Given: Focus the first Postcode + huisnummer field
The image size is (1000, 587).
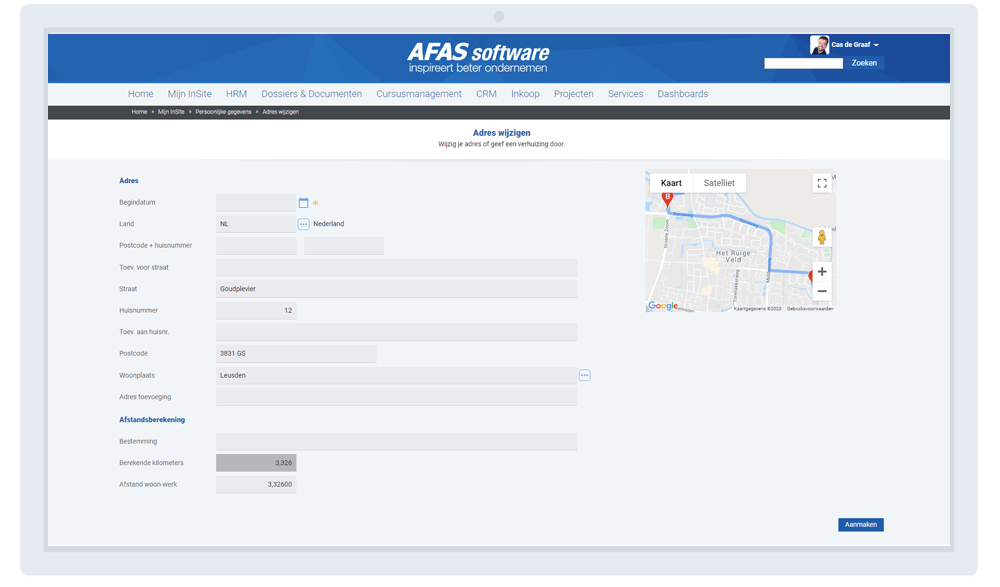Looking at the screenshot, I should (x=256, y=246).
